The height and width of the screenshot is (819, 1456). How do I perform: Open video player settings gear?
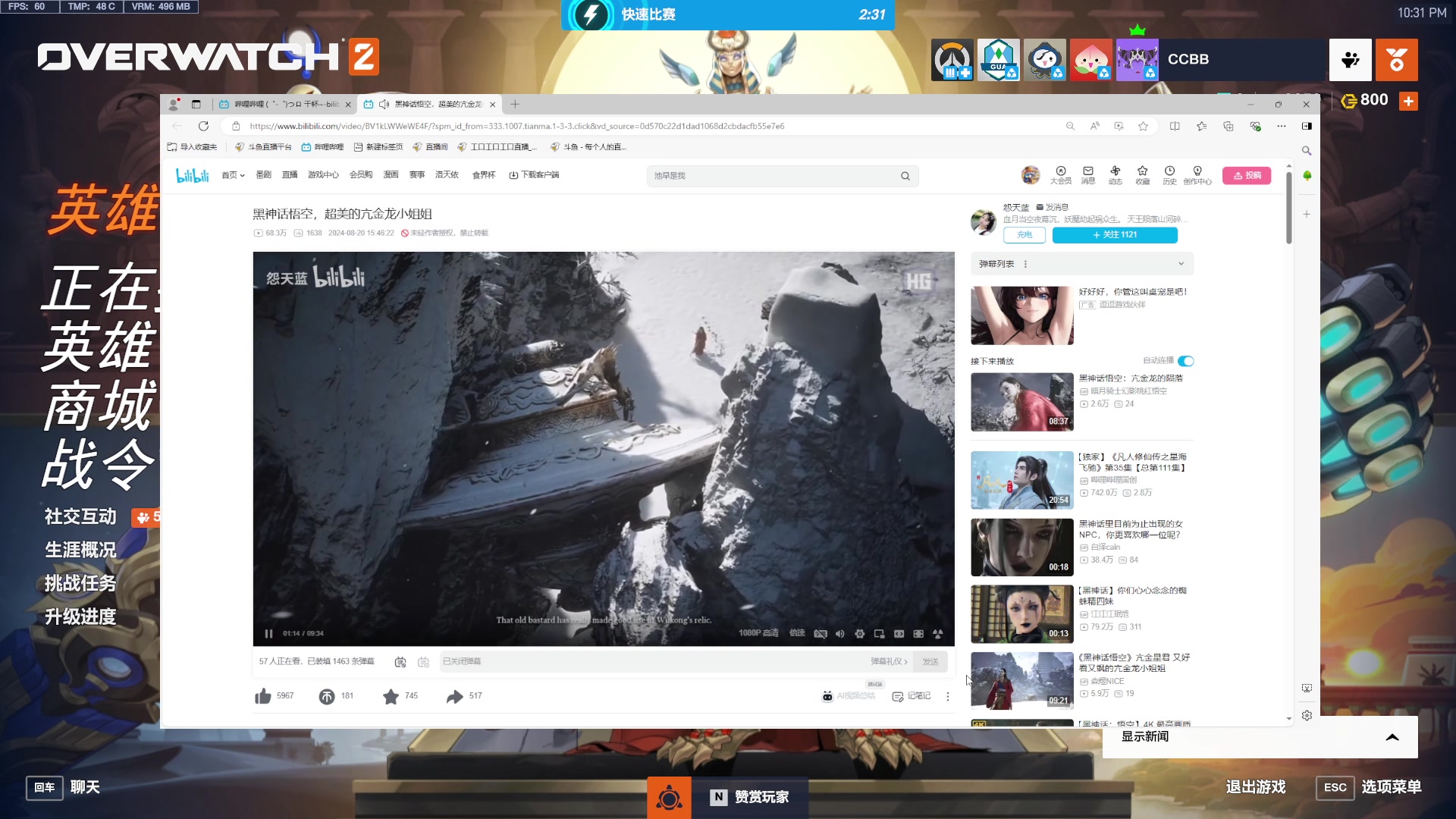coord(859,633)
